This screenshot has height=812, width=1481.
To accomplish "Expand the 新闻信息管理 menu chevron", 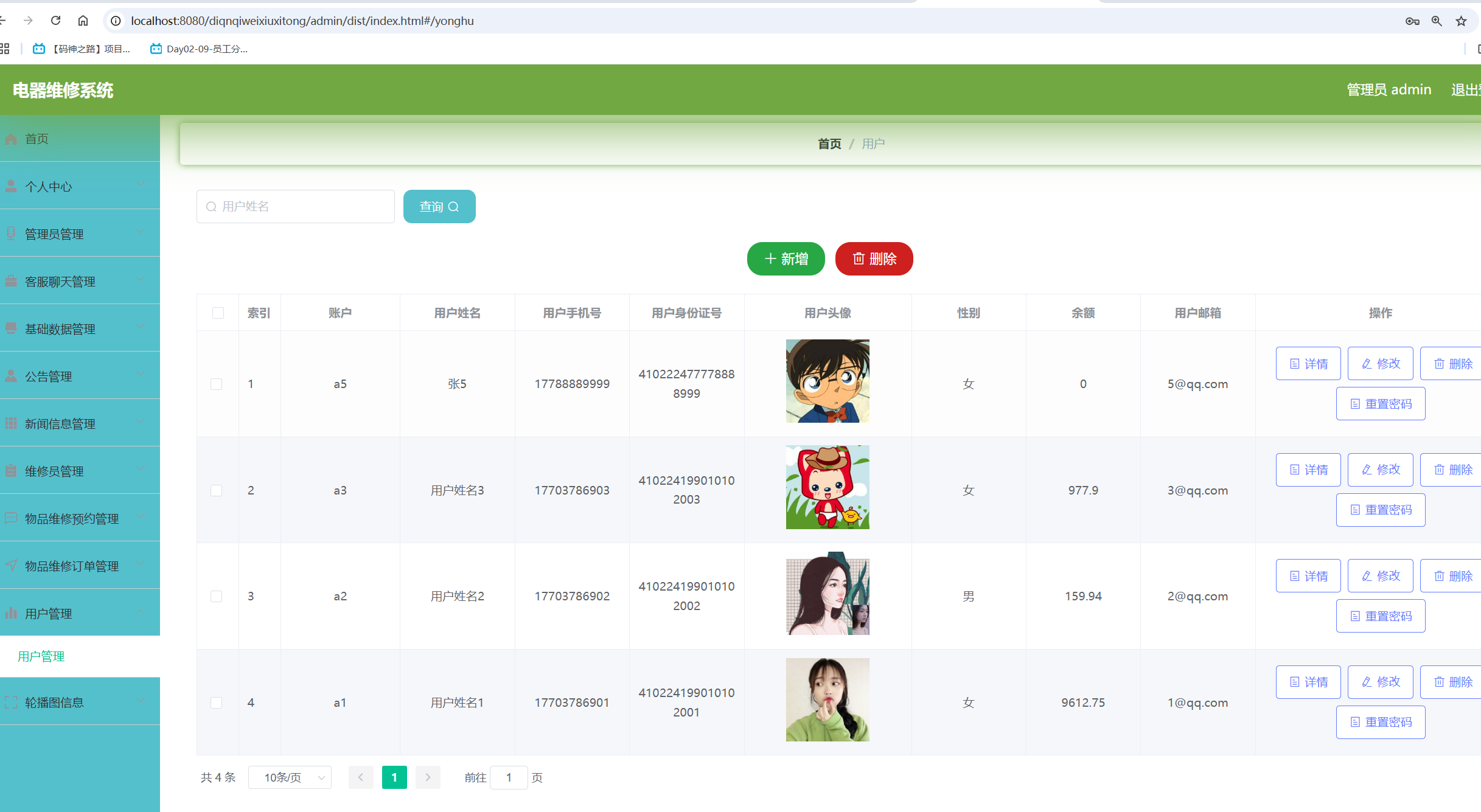I will pos(141,421).
